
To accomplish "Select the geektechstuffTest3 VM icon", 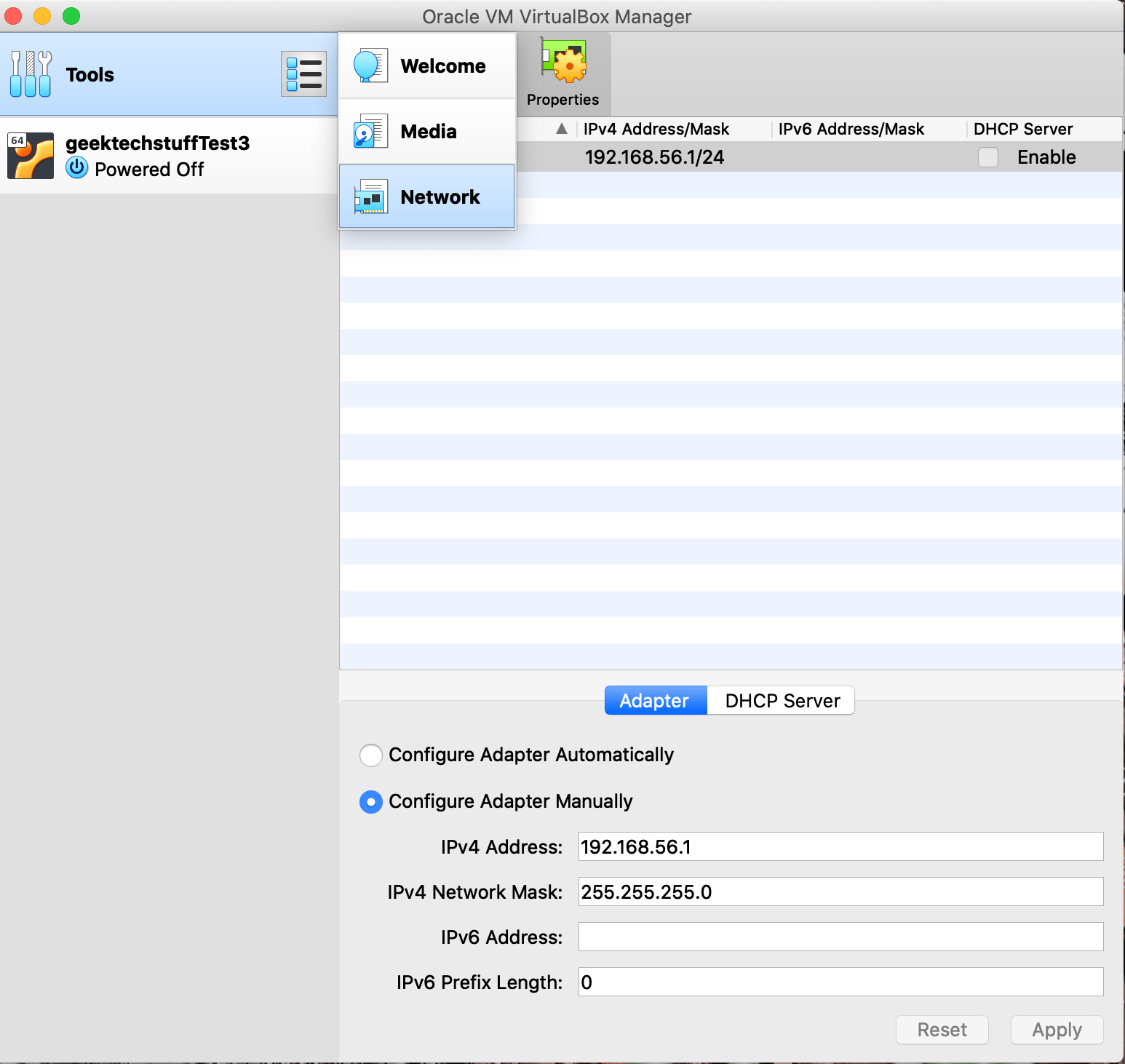I will click(x=31, y=156).
